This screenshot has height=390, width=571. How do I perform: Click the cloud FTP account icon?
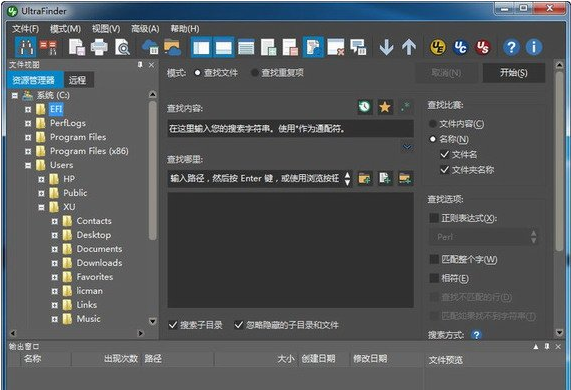150,47
